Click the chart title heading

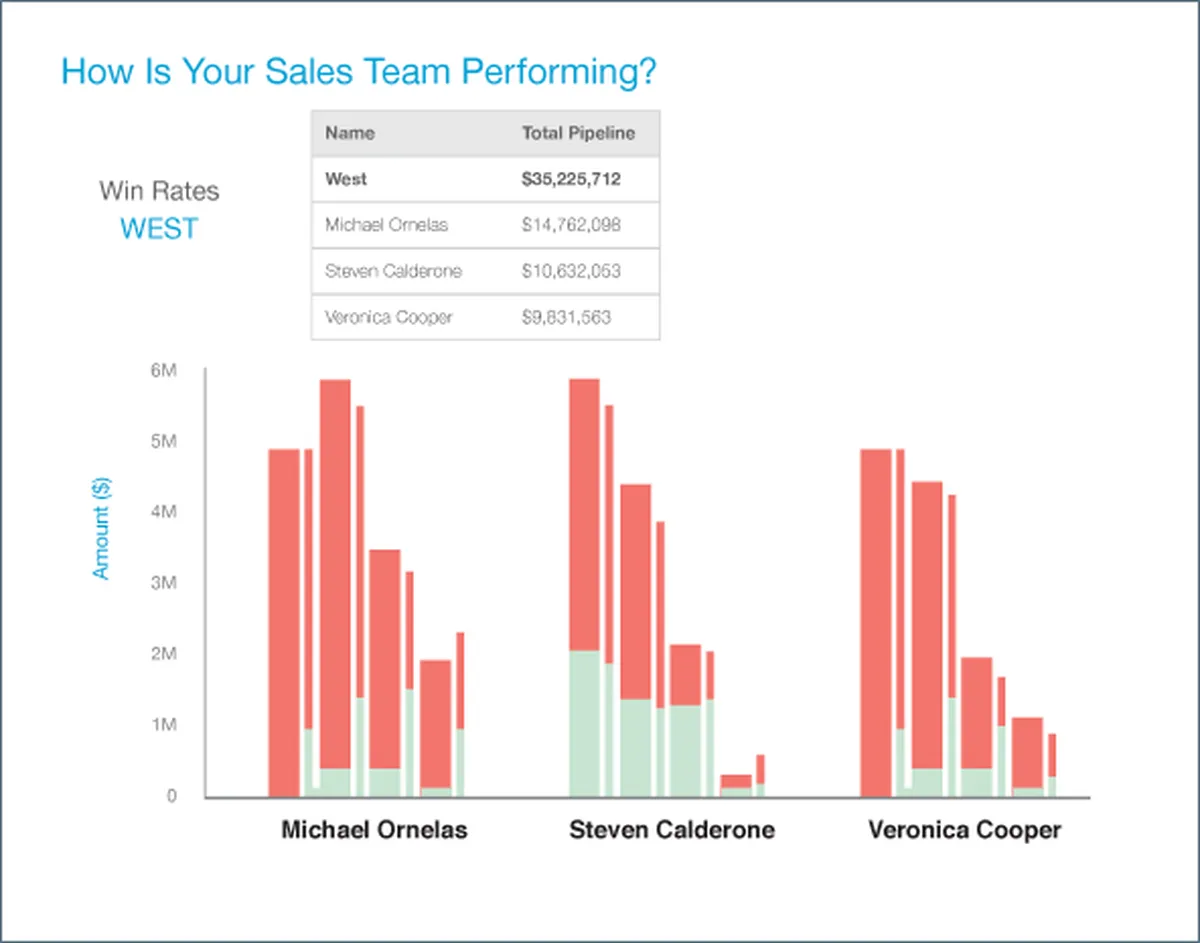point(359,72)
